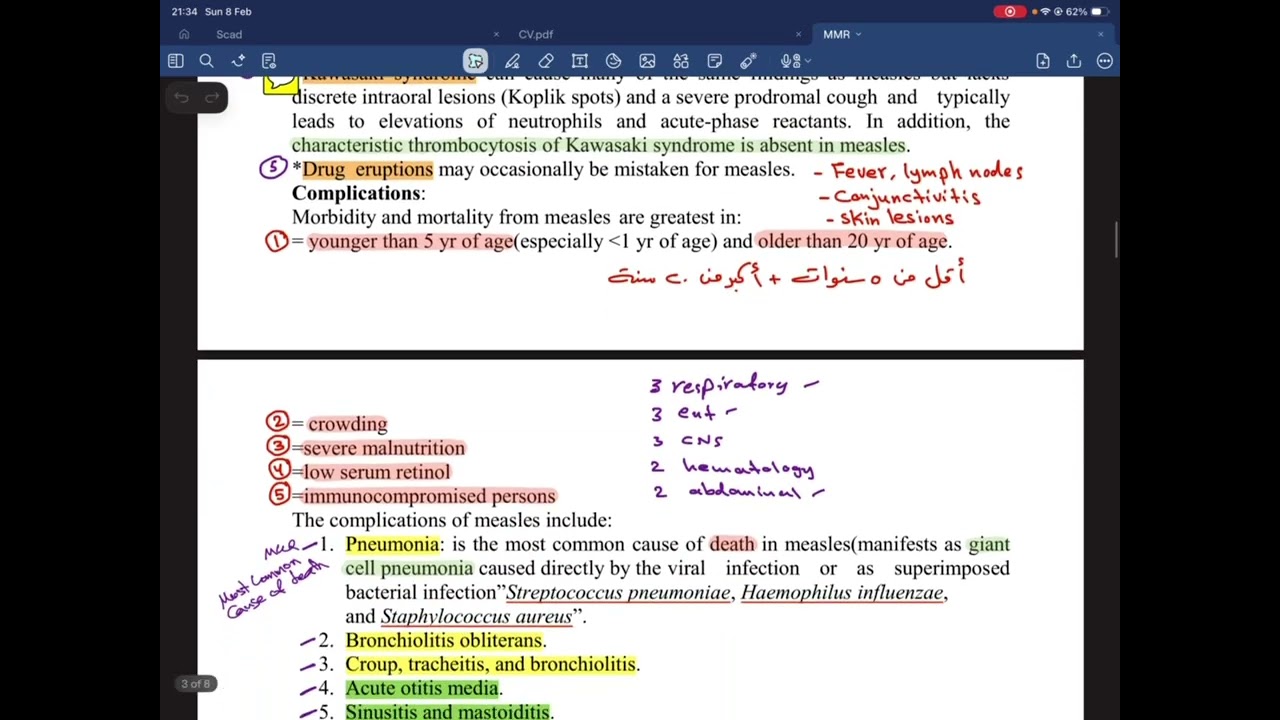This screenshot has width=1280, height=720.
Task: Open the page thumbnails sidebar
Action: point(176,61)
